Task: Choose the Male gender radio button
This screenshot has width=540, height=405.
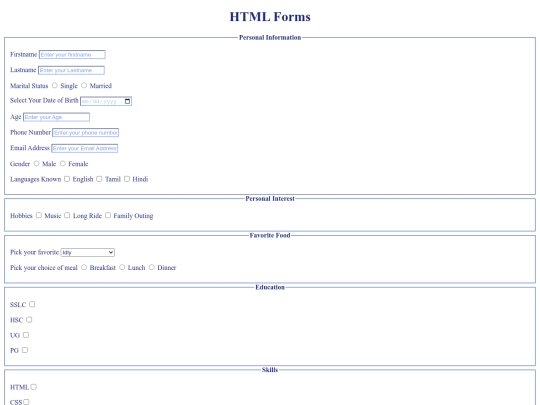Action: point(37,163)
